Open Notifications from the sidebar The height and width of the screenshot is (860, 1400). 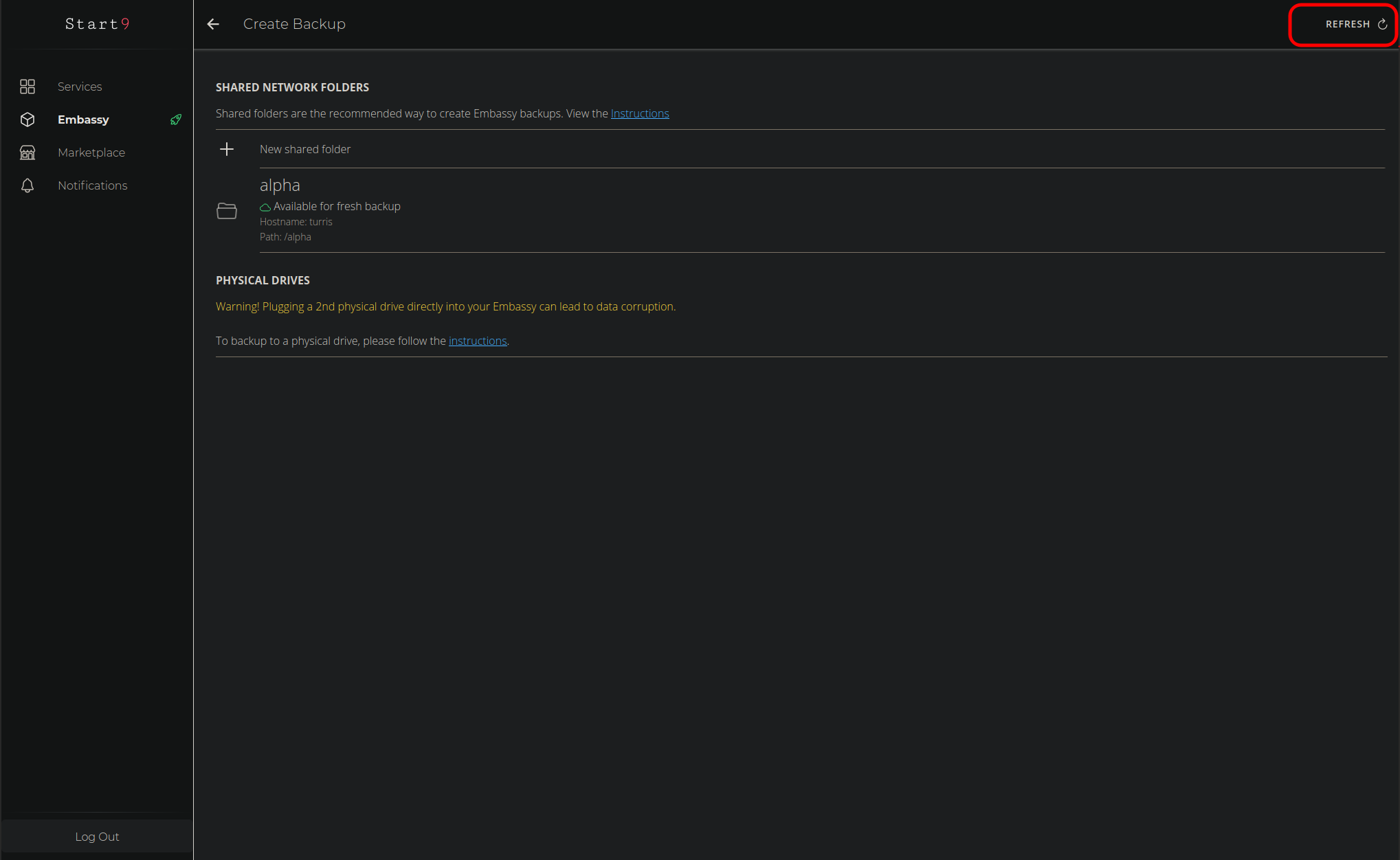click(93, 185)
